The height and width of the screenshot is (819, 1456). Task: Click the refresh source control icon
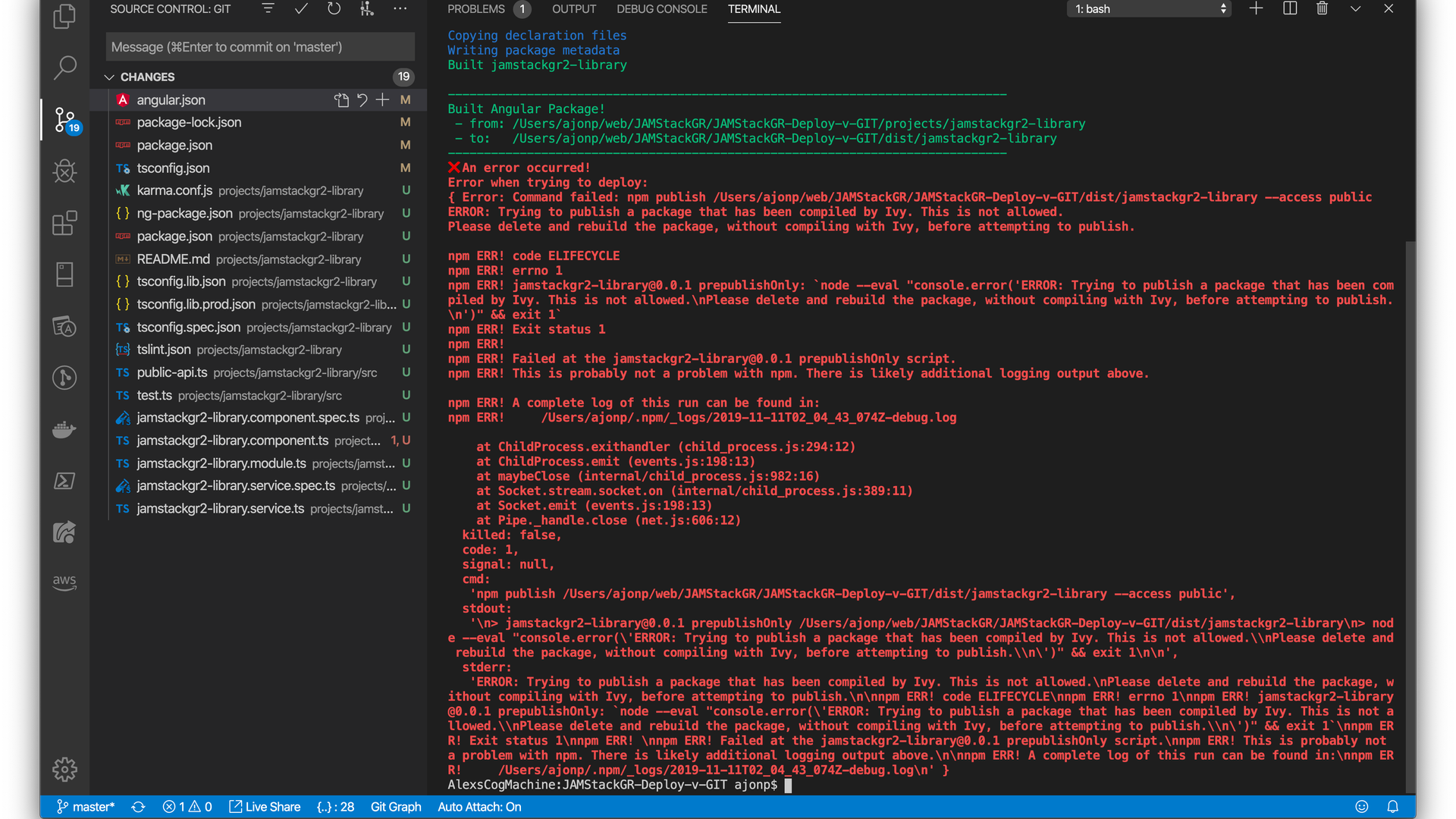pos(334,9)
